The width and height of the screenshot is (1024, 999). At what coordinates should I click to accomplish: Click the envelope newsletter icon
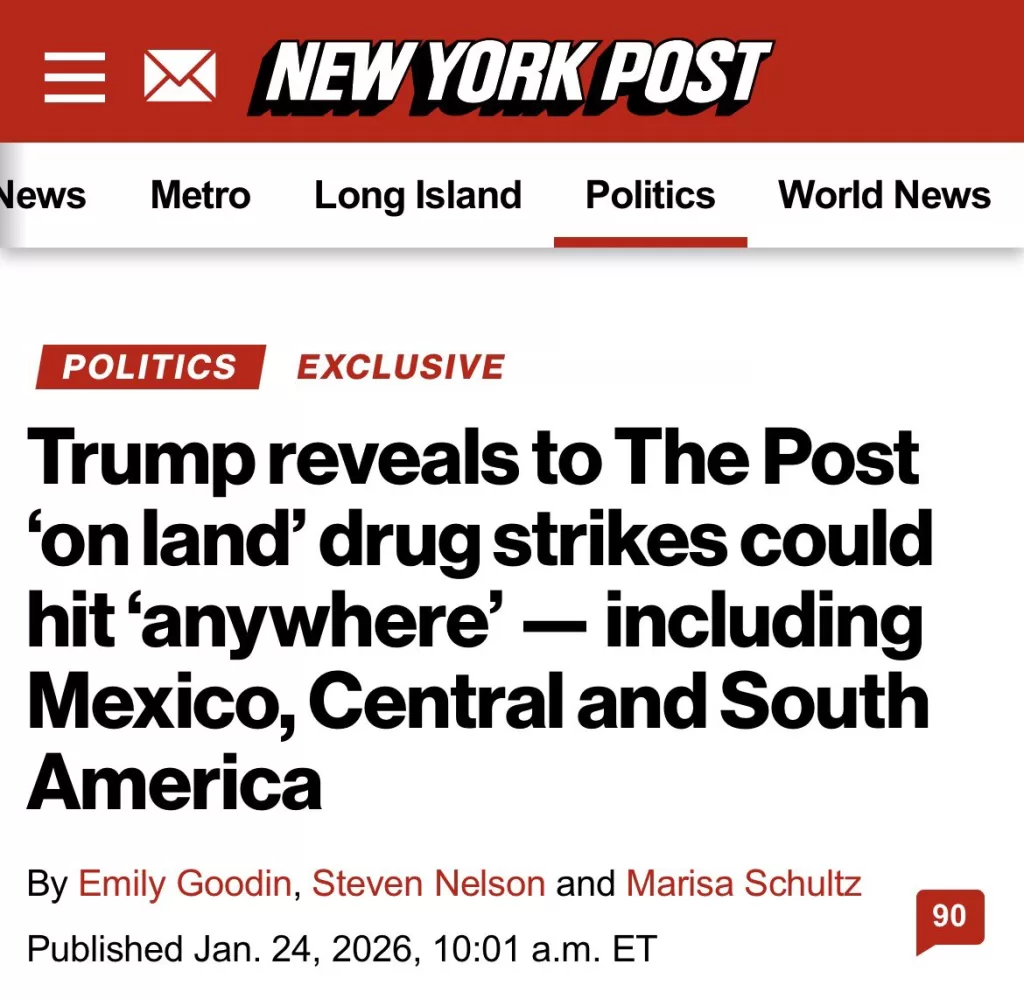pos(180,76)
